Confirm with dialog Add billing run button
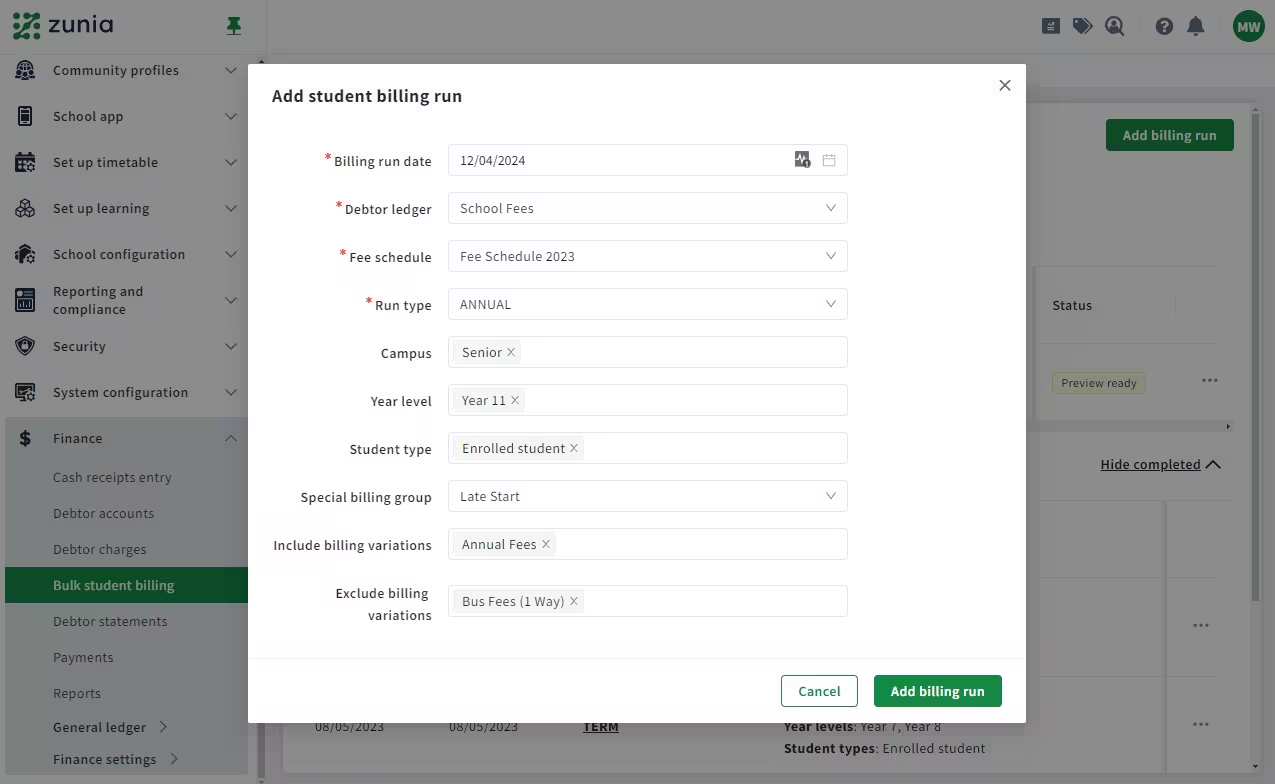This screenshot has width=1275, height=784. tap(937, 691)
